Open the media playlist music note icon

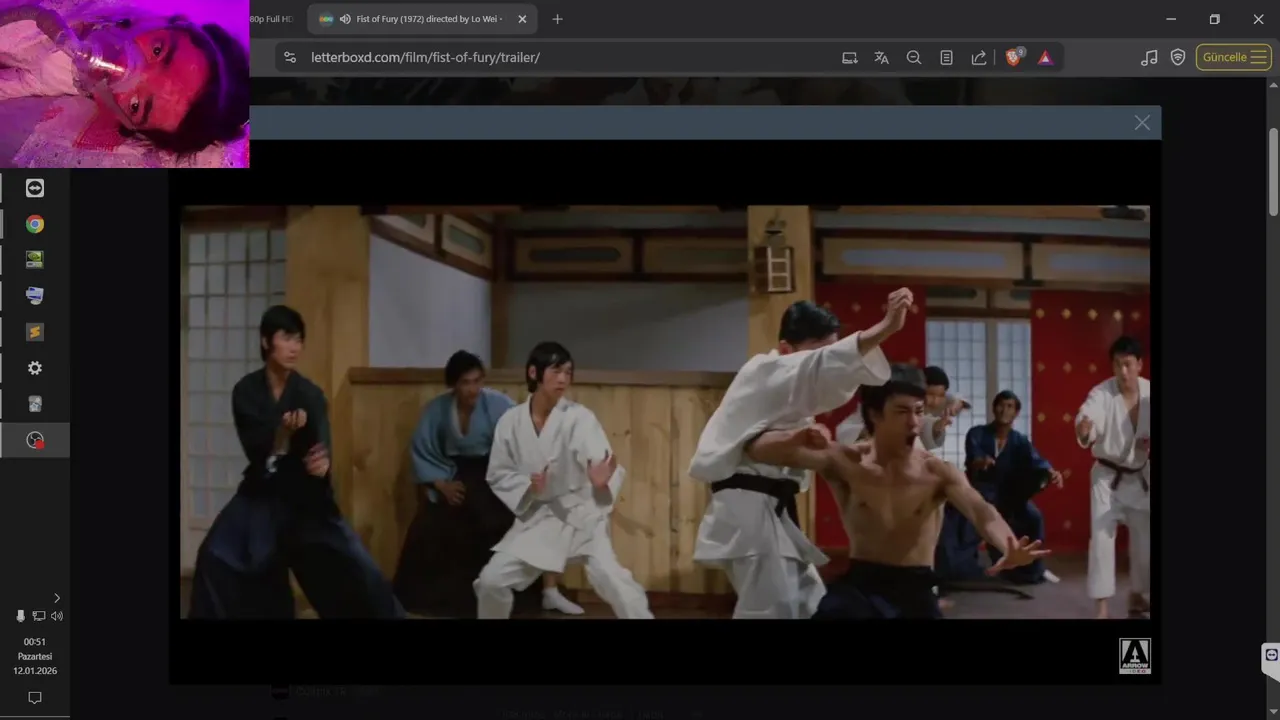point(1149,58)
